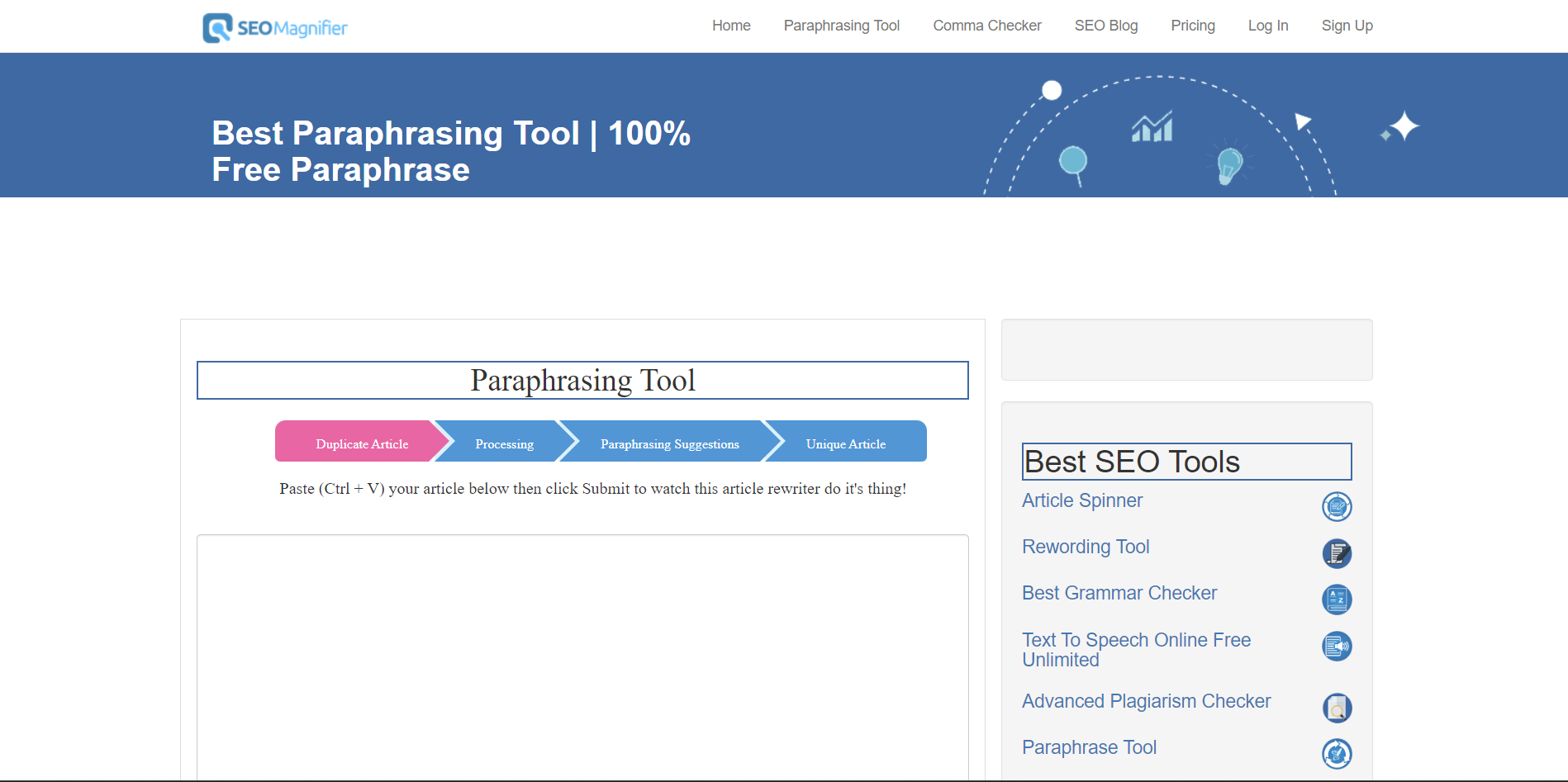The width and height of the screenshot is (1568, 782).
Task: Select the Processing step
Action: tap(504, 441)
